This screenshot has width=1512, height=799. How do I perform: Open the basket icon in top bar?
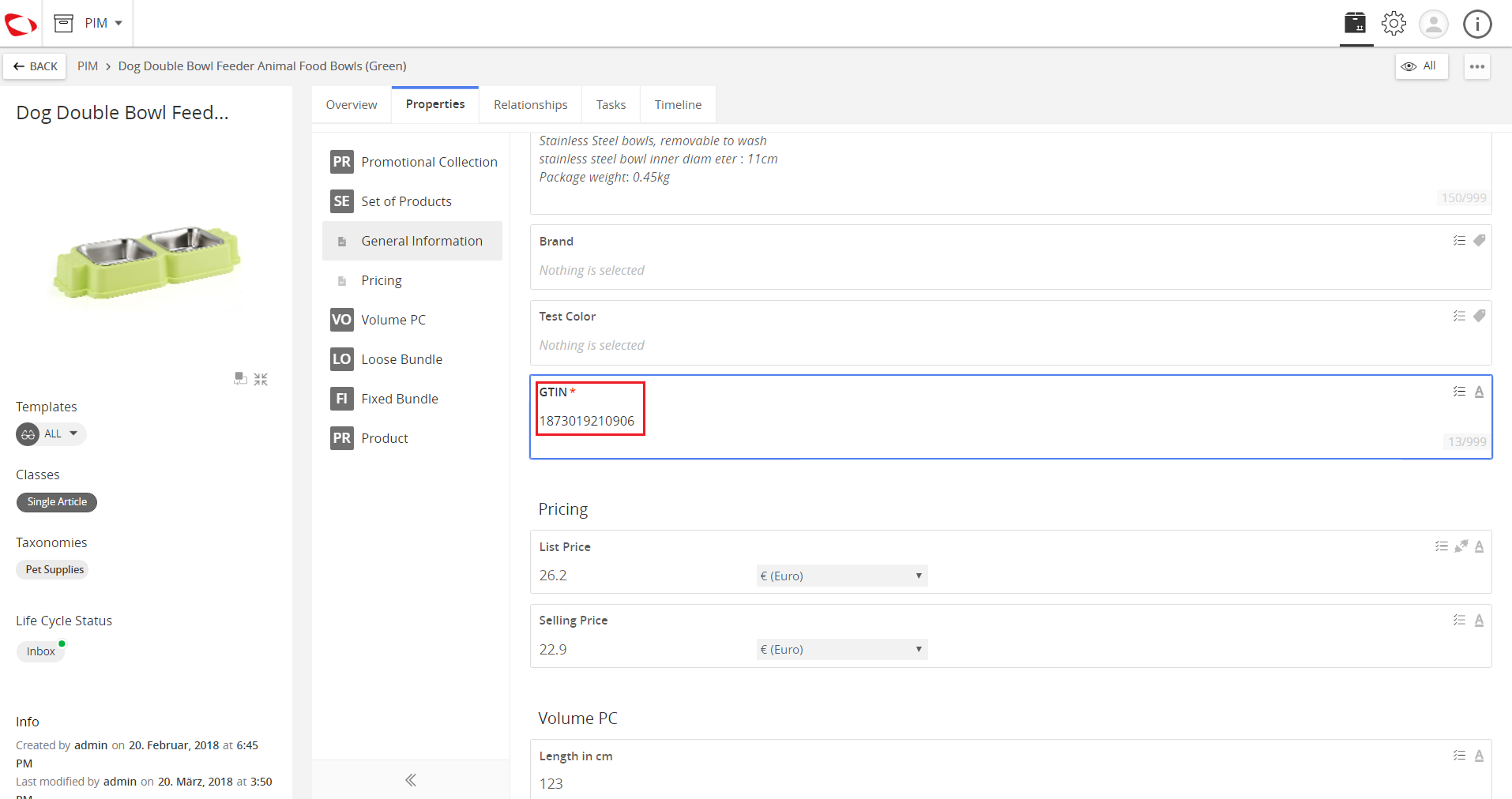1356,23
